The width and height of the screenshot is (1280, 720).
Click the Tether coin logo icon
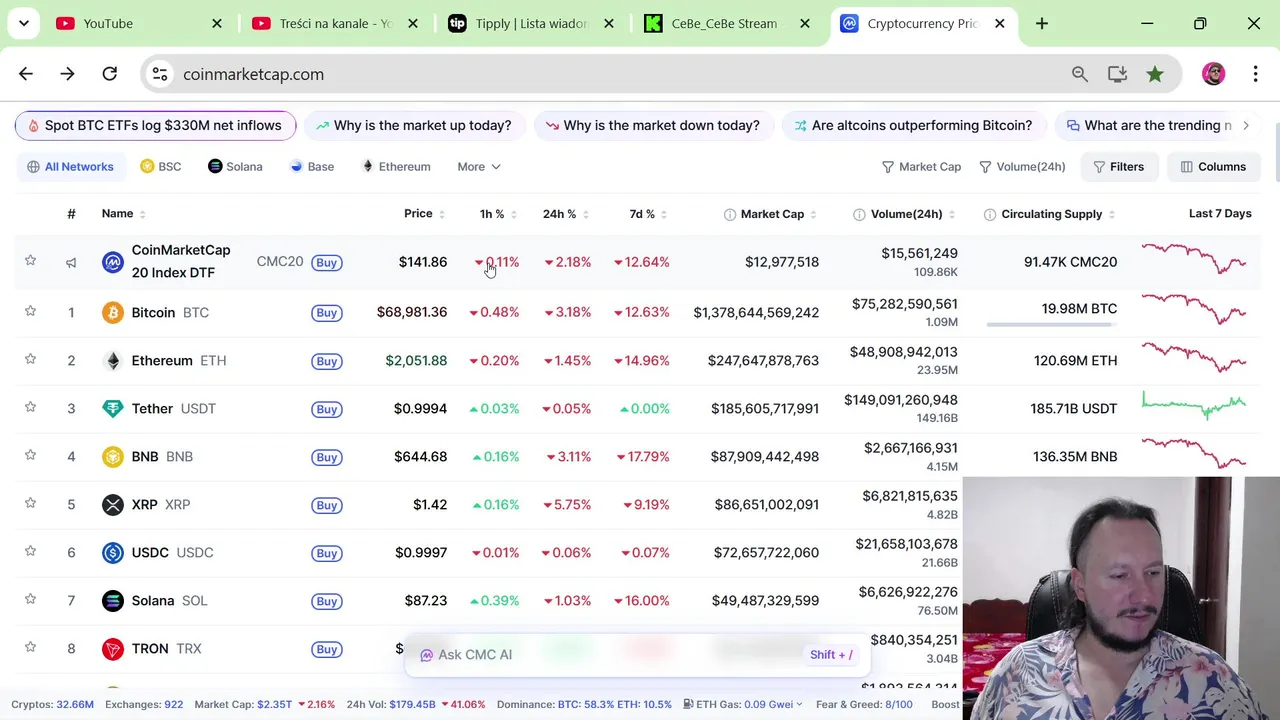113,409
